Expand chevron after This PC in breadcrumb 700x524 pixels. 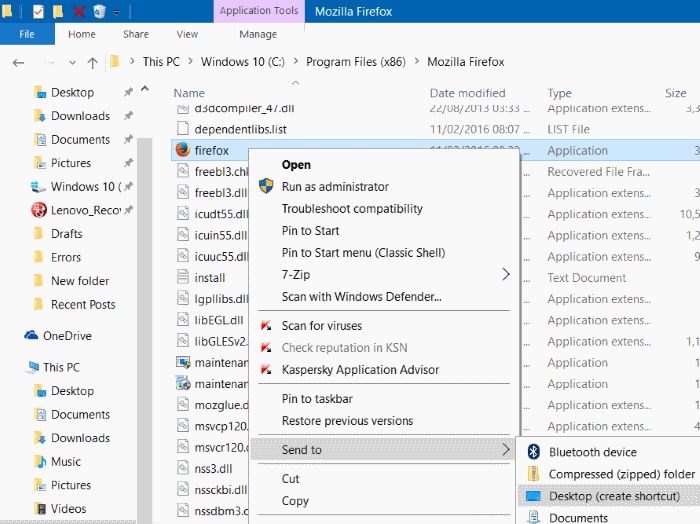191,62
